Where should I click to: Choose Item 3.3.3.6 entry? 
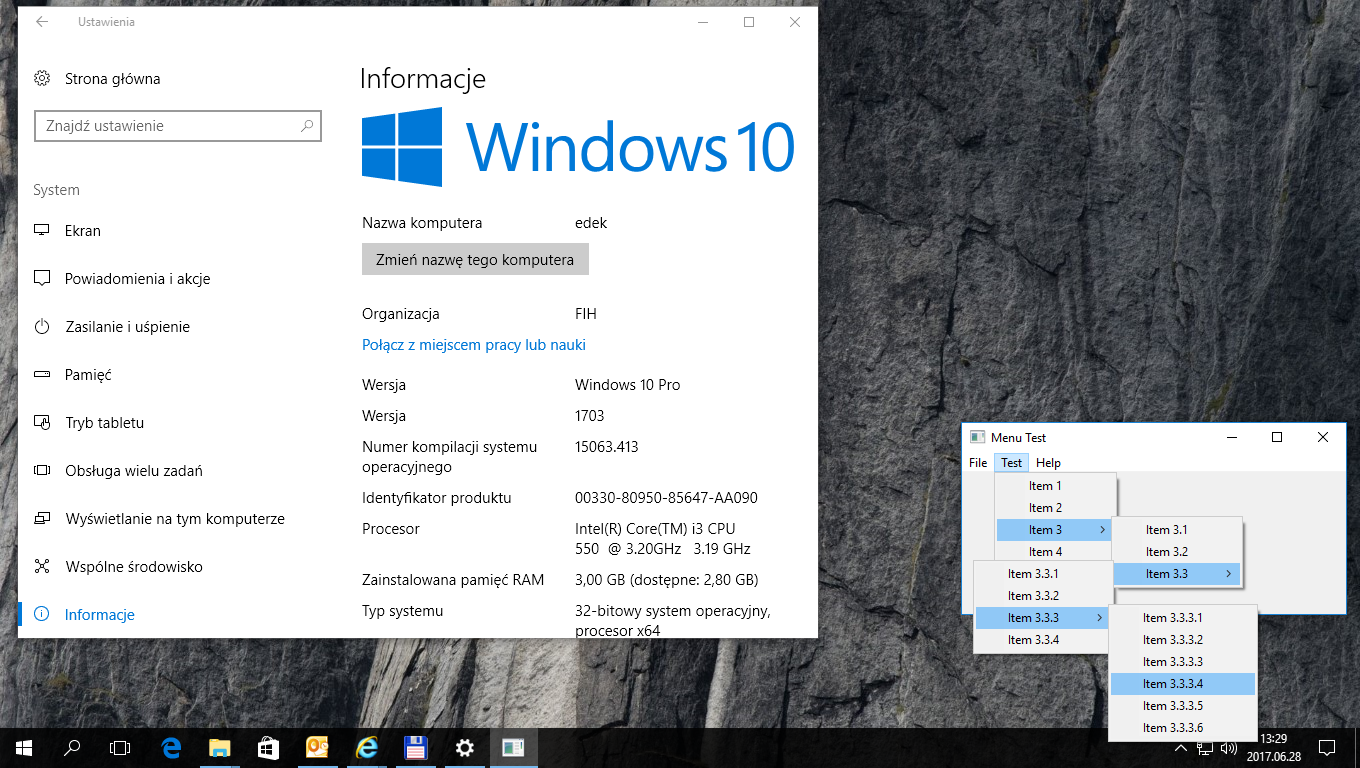tap(1183, 728)
